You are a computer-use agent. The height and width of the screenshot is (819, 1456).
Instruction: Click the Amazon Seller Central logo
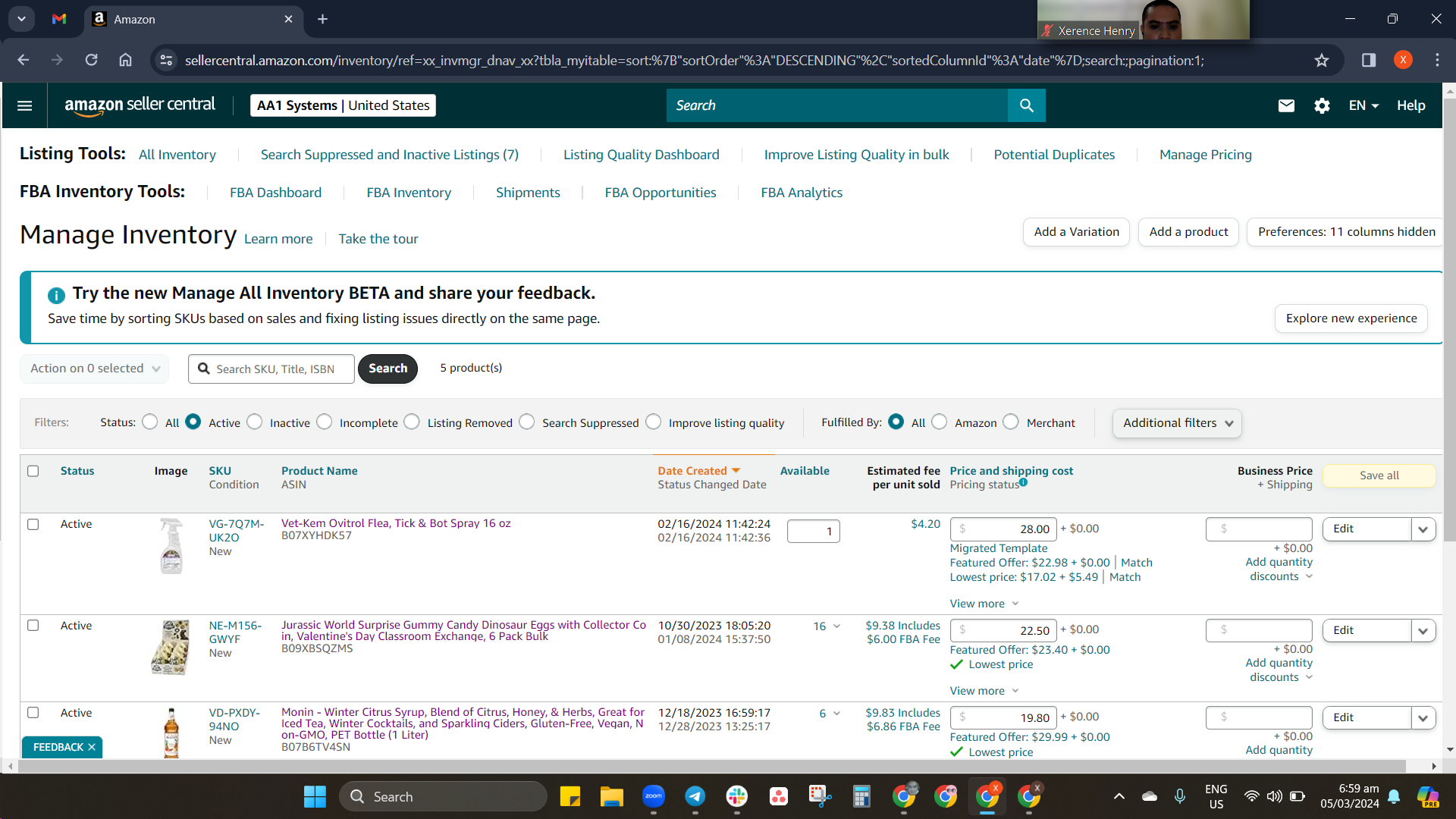pyautogui.click(x=140, y=105)
